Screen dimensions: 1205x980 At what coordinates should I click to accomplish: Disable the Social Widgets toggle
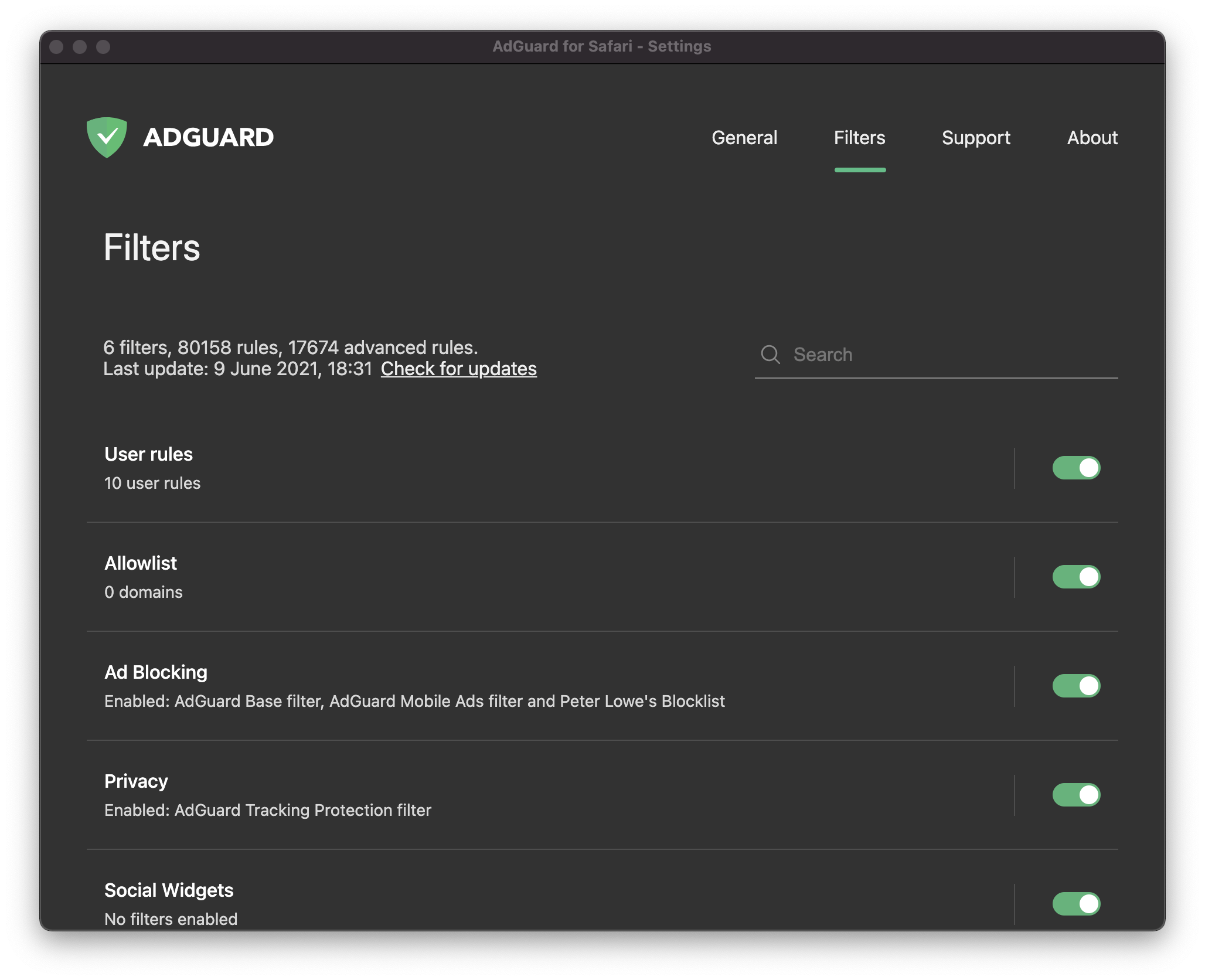click(1075, 904)
